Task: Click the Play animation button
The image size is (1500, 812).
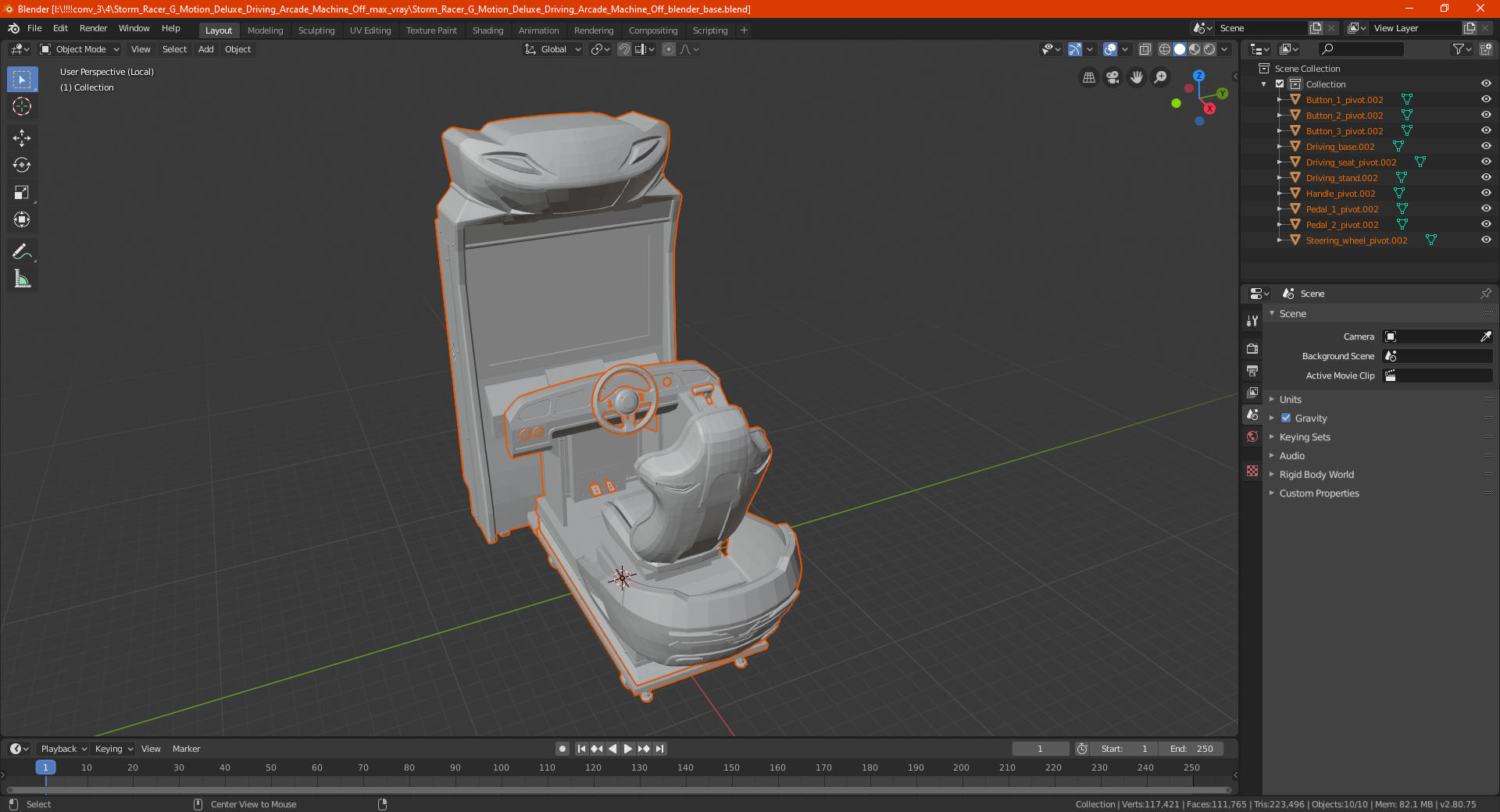Action: coord(628,749)
